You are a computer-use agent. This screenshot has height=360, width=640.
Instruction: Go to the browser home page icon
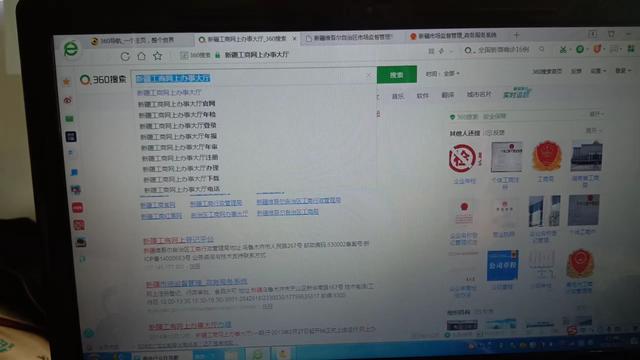(141, 56)
